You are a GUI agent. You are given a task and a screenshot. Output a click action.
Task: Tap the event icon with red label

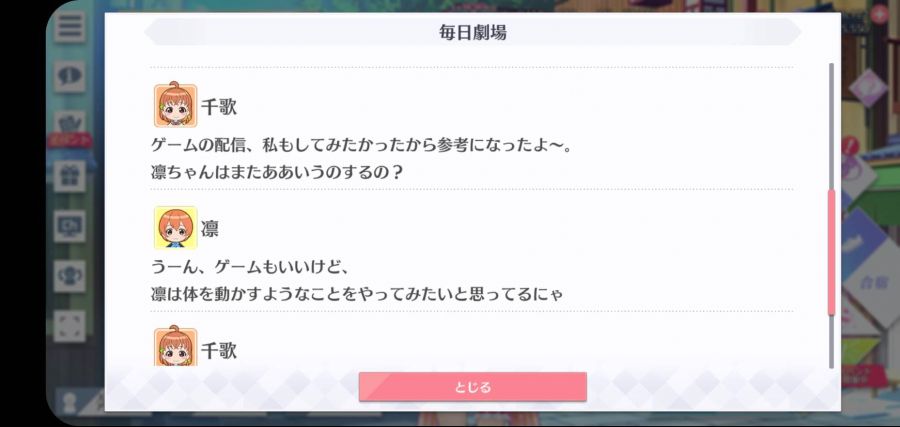point(70,129)
